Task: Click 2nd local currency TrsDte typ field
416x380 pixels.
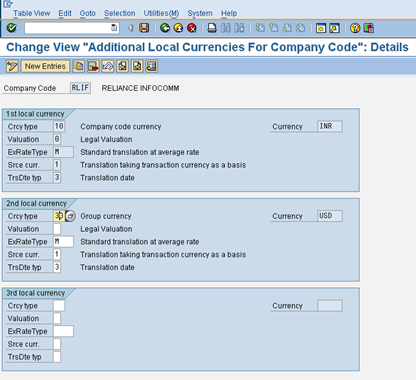Action: (x=57, y=267)
